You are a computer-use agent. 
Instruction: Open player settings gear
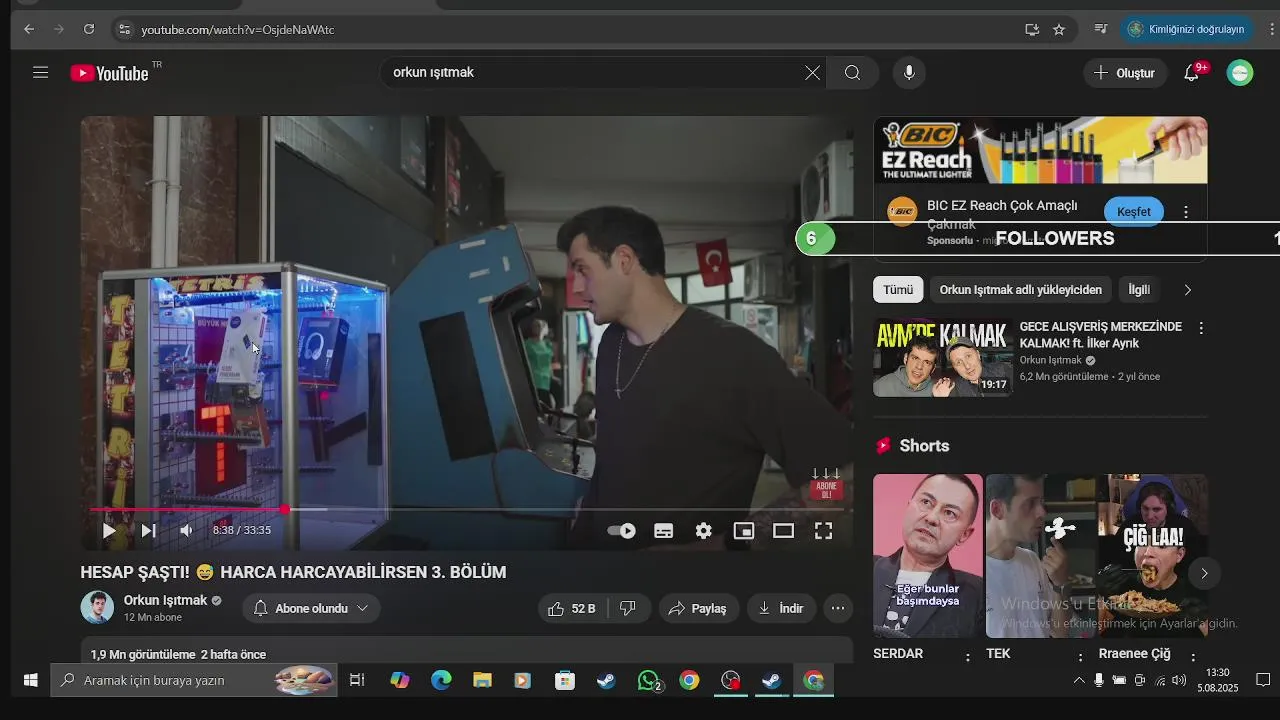click(x=704, y=531)
